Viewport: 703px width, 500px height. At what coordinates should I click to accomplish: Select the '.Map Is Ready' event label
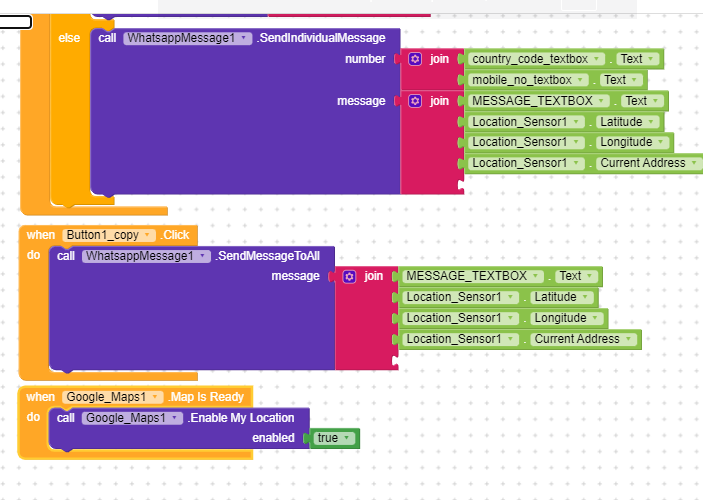coord(206,397)
